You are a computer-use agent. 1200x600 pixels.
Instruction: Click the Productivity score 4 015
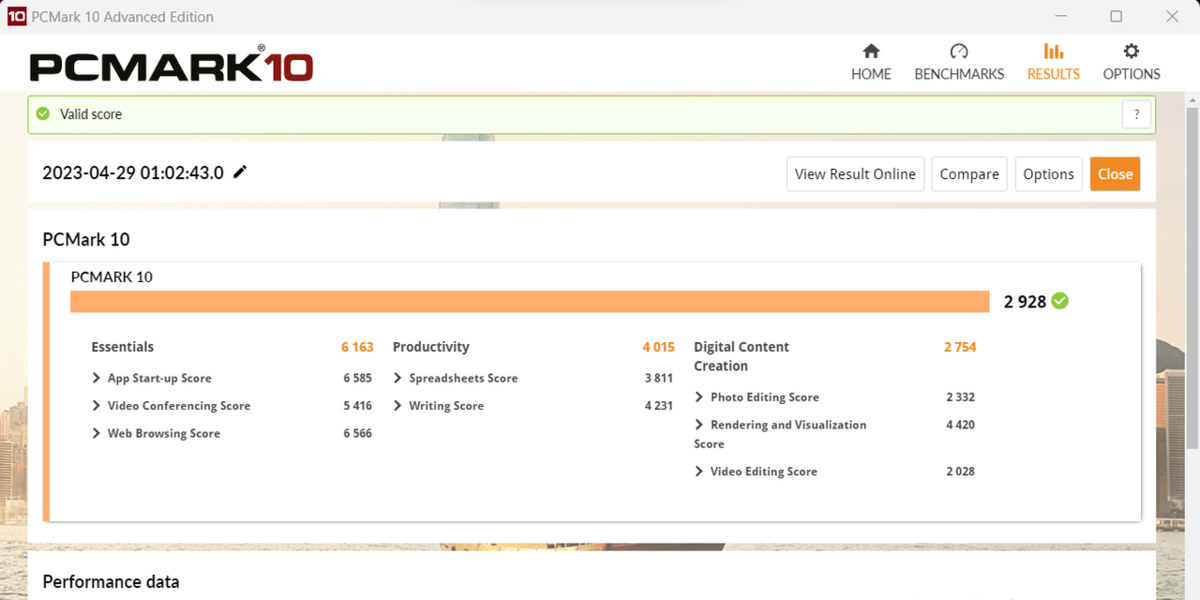pos(659,347)
